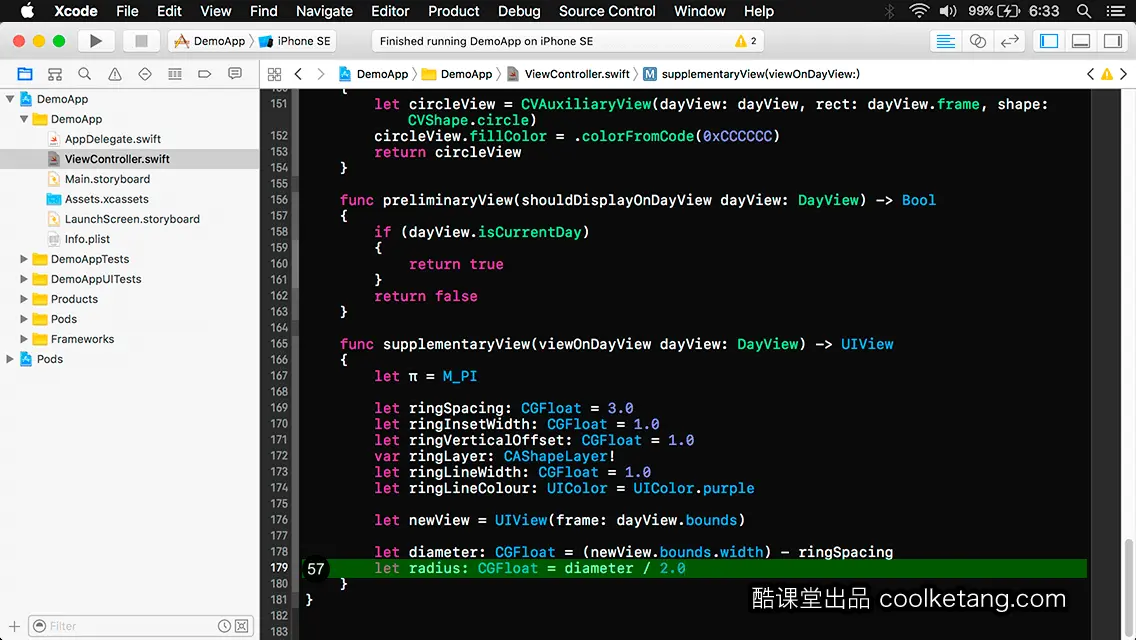Open the Apple menu
Viewport: 1136px width, 640px height.
pyautogui.click(x=27, y=11)
